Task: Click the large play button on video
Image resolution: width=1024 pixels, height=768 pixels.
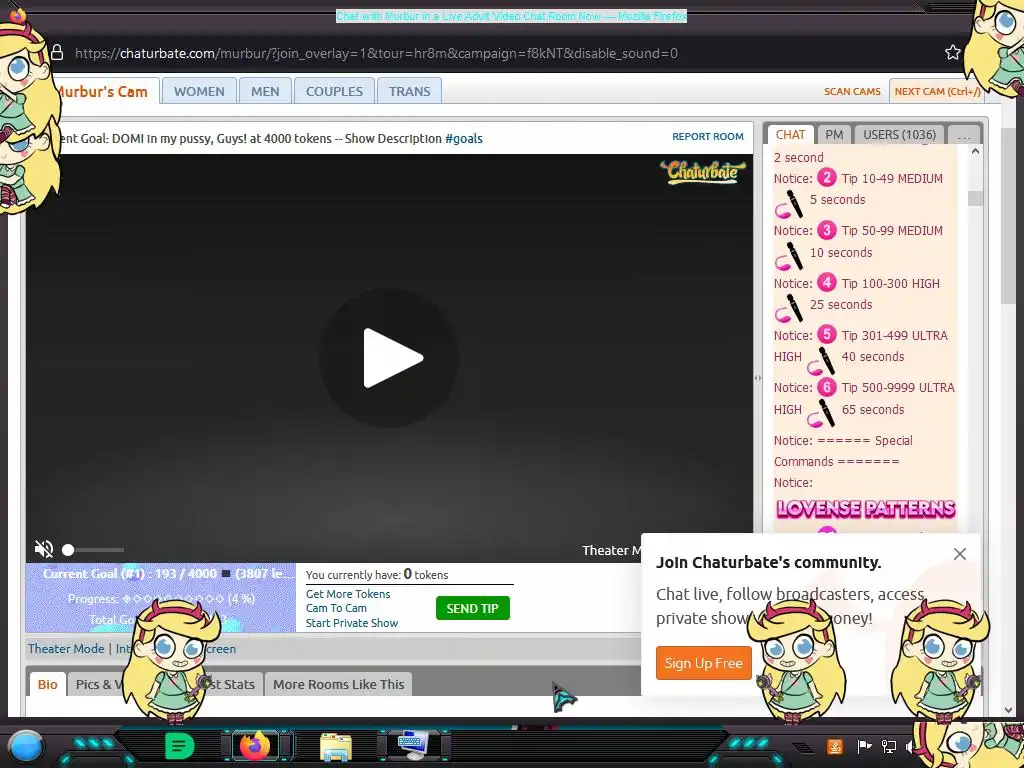Action: 389,358
